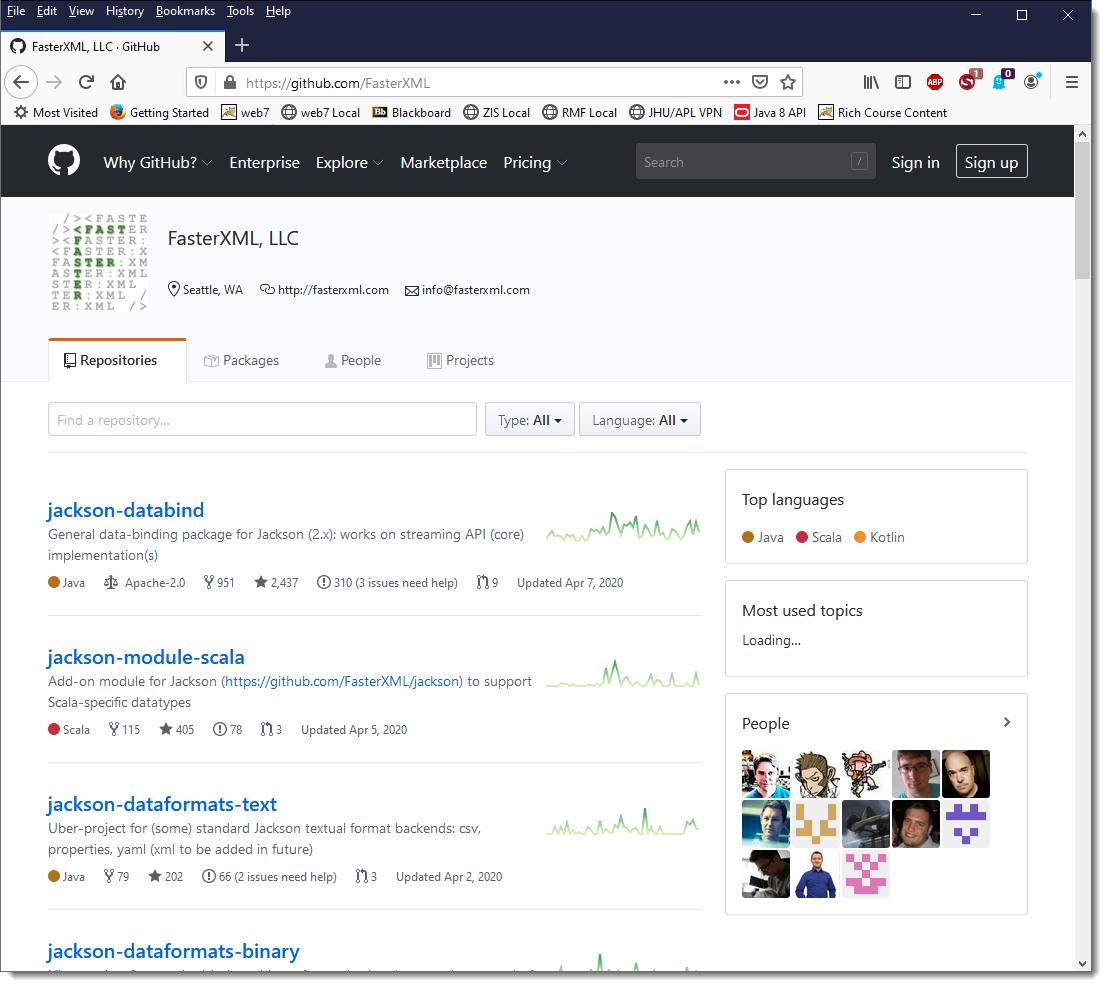Open the Bookmarks menu
Image resolution: width=1107 pixels, height=987 pixels.
click(x=186, y=11)
